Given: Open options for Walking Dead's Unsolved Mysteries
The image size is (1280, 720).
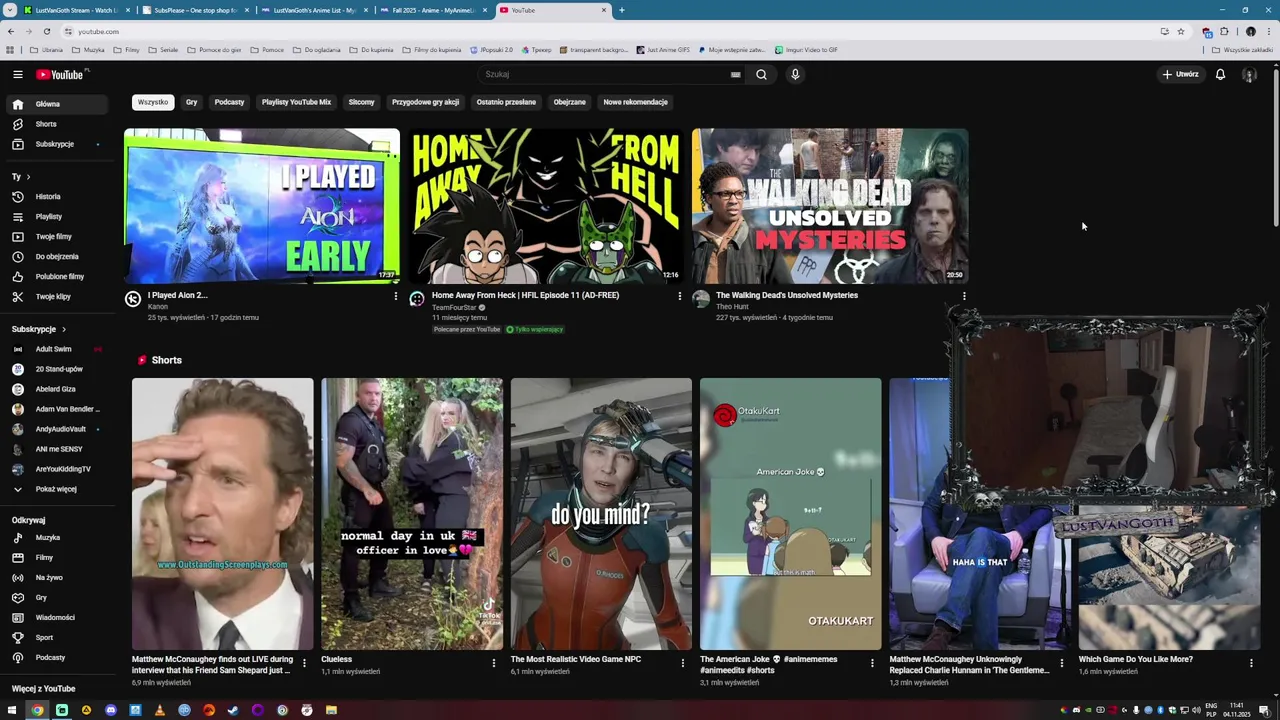Looking at the screenshot, I should (x=964, y=296).
